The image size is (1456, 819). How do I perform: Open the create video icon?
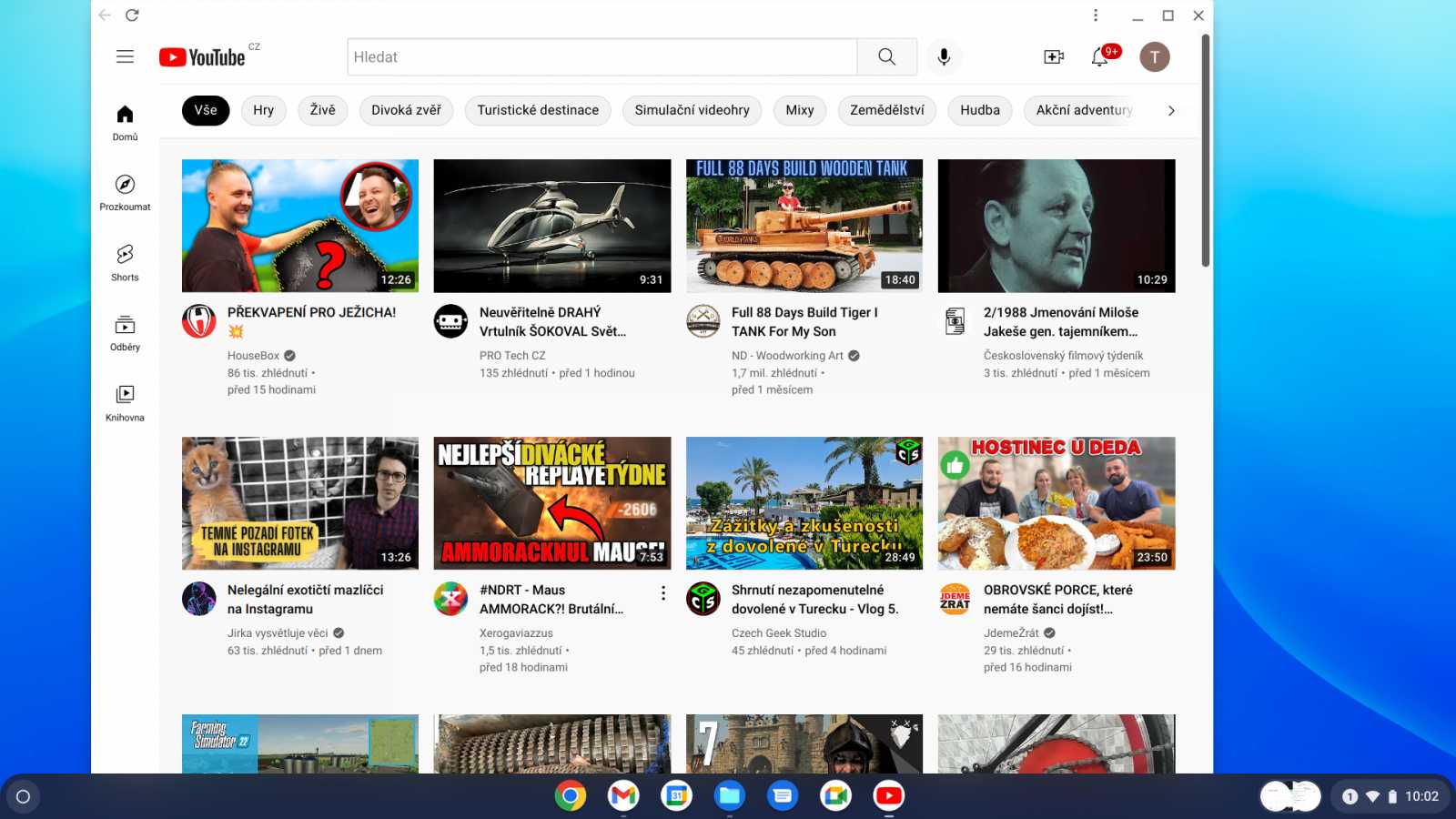click(1054, 56)
